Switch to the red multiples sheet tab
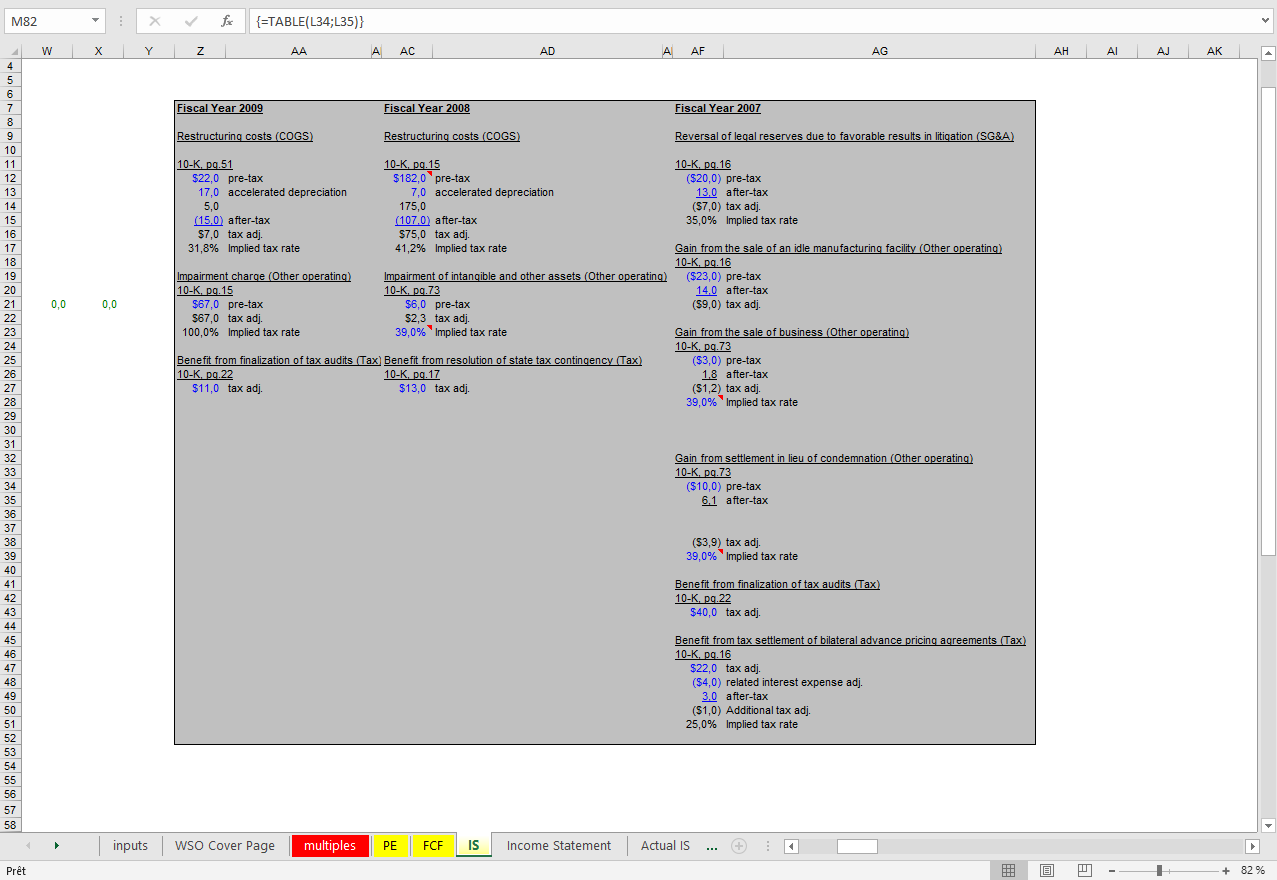Viewport: 1277px width, 880px height. [x=330, y=846]
